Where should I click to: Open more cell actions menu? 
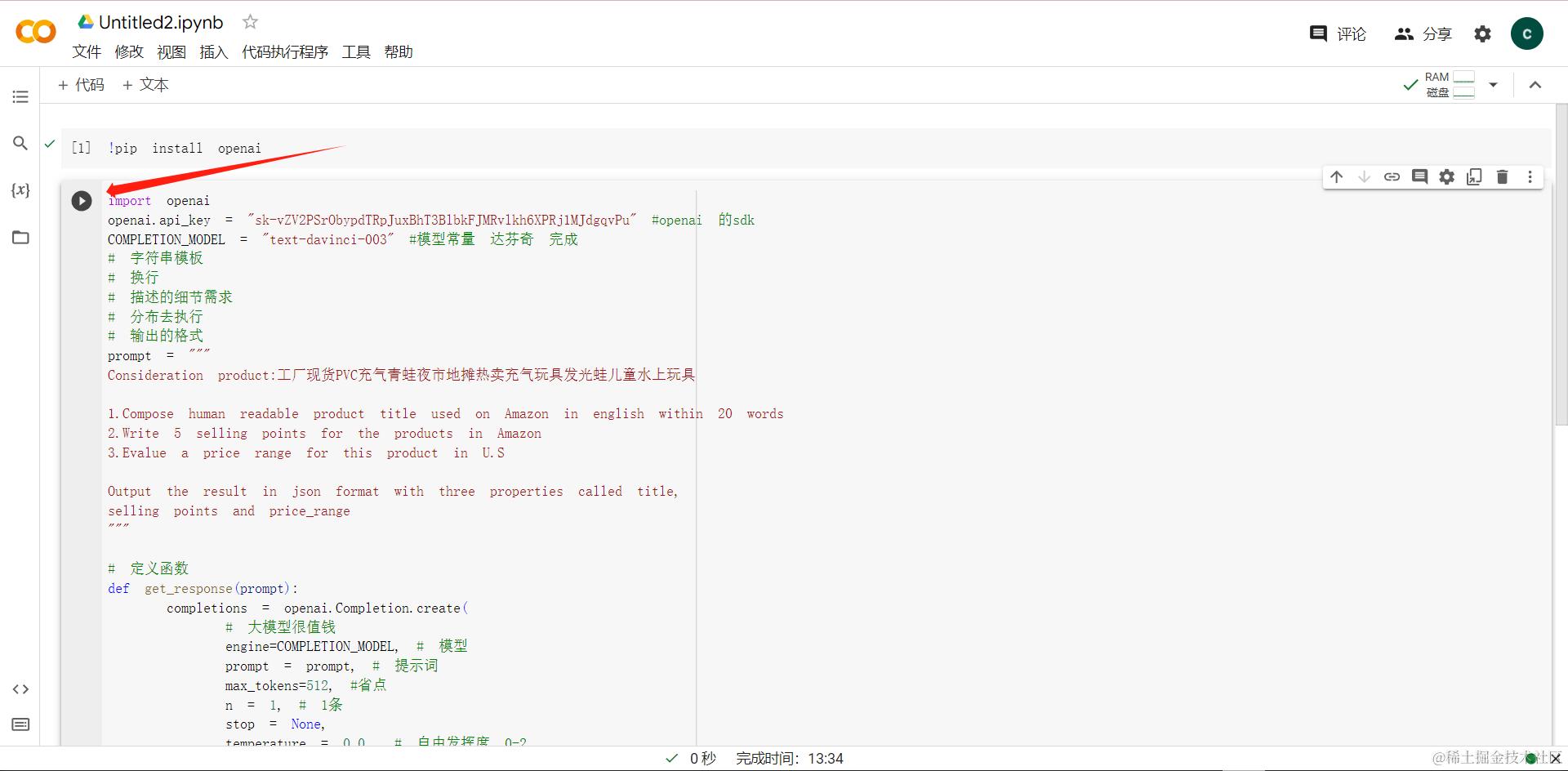(x=1530, y=176)
